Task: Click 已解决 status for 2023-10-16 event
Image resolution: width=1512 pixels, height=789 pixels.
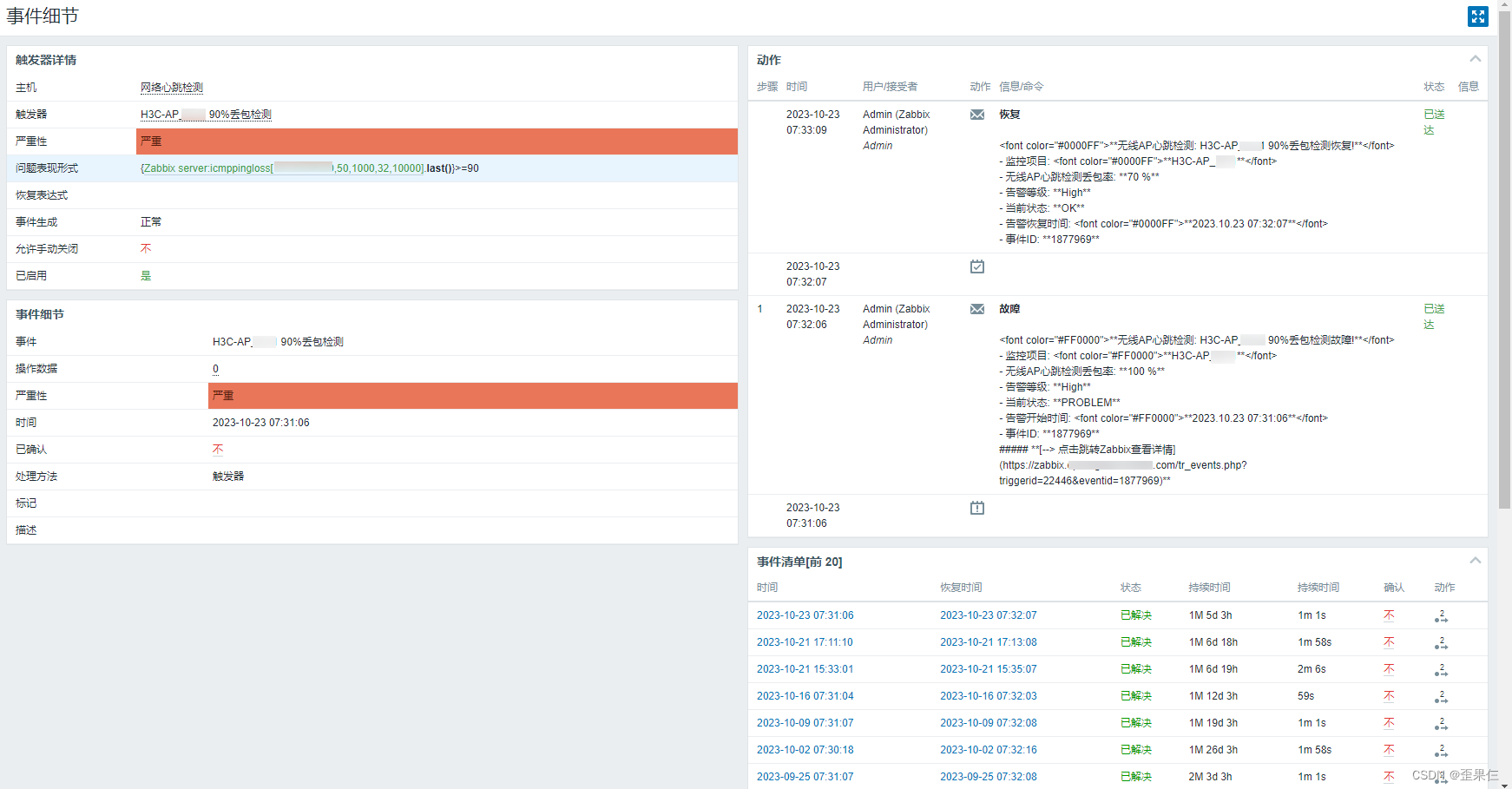Action: (x=1136, y=696)
